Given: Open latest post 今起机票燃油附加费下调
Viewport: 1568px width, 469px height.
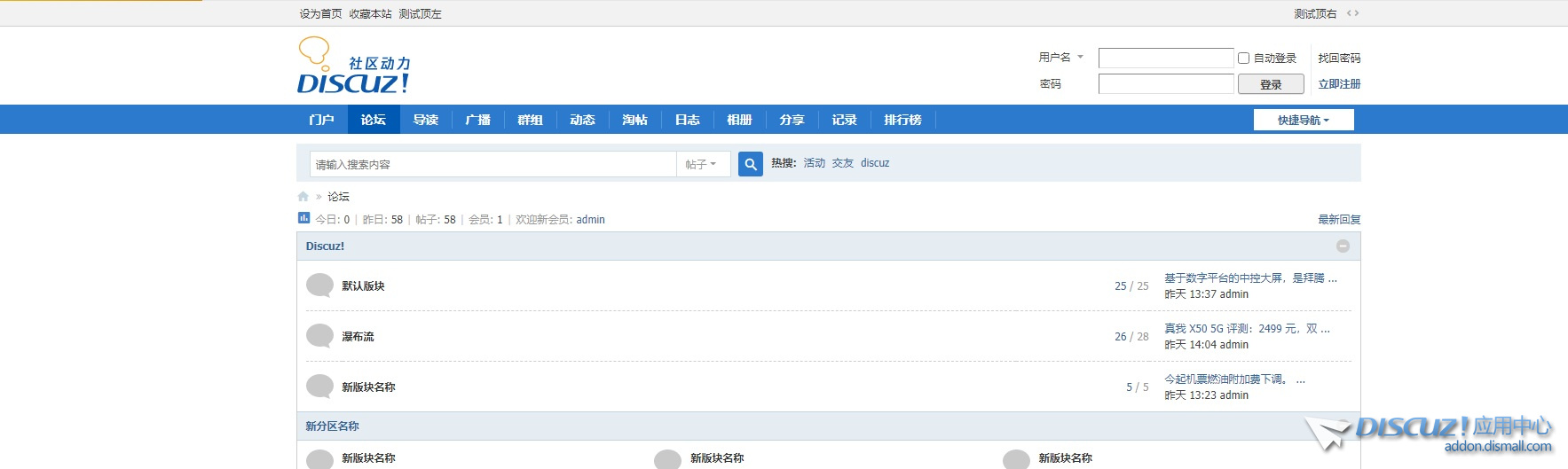Looking at the screenshot, I should click(1234, 379).
